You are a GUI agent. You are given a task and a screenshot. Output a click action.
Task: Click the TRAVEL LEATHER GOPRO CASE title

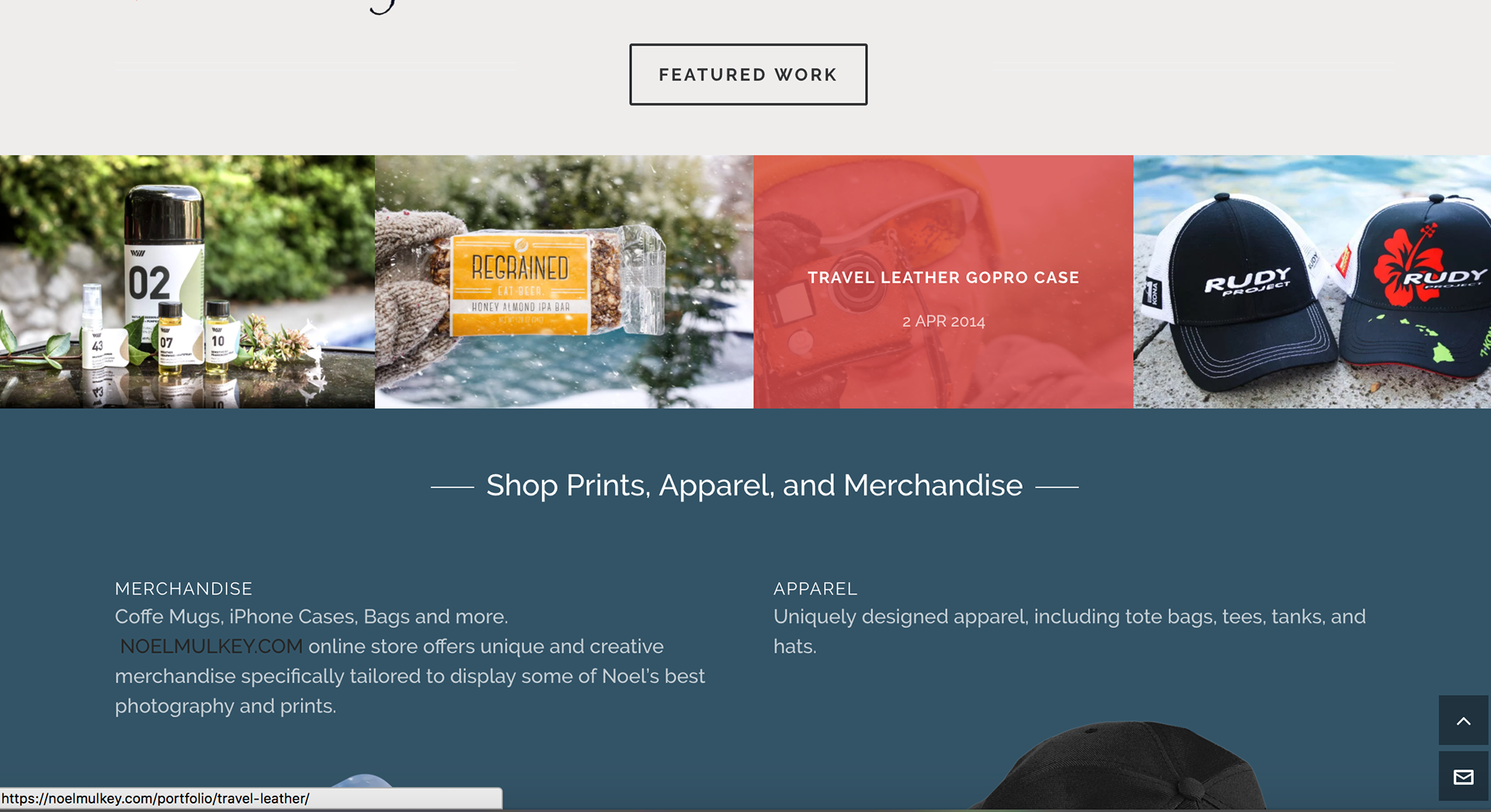(x=943, y=278)
